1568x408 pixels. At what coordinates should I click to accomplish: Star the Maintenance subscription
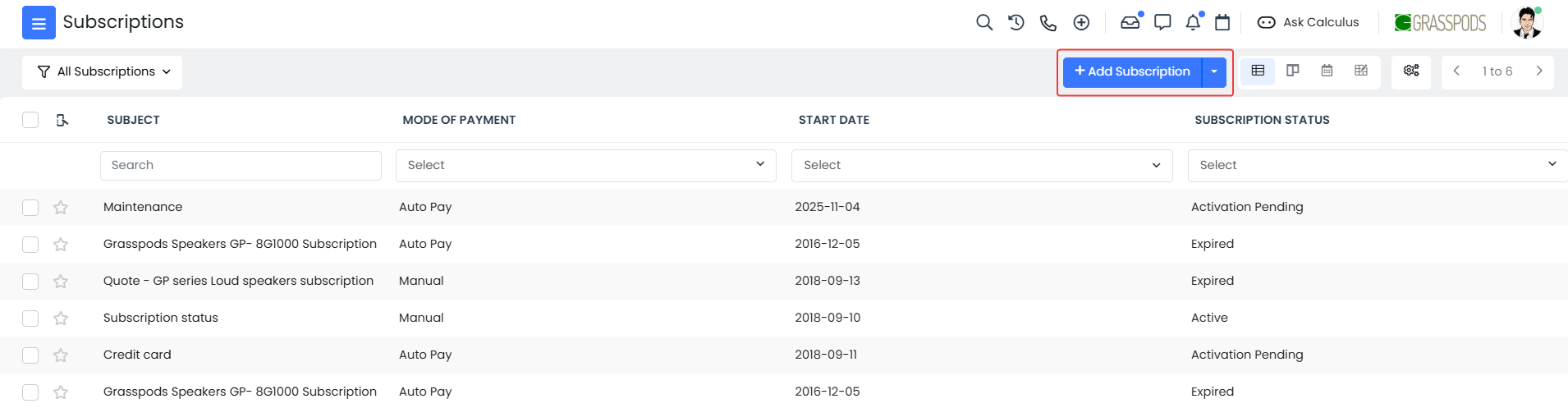click(61, 208)
